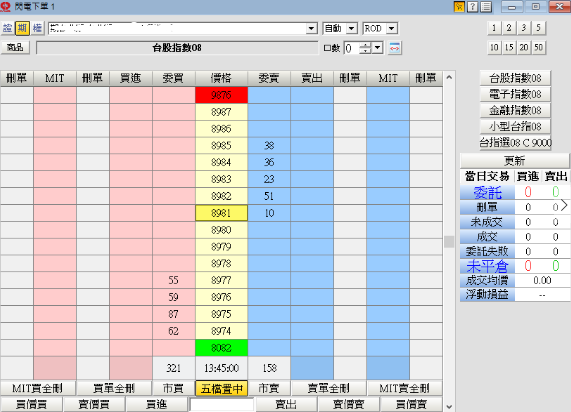The width and height of the screenshot is (571, 412).
Task: Click the order book scrollbar thumb
Action: (449, 242)
